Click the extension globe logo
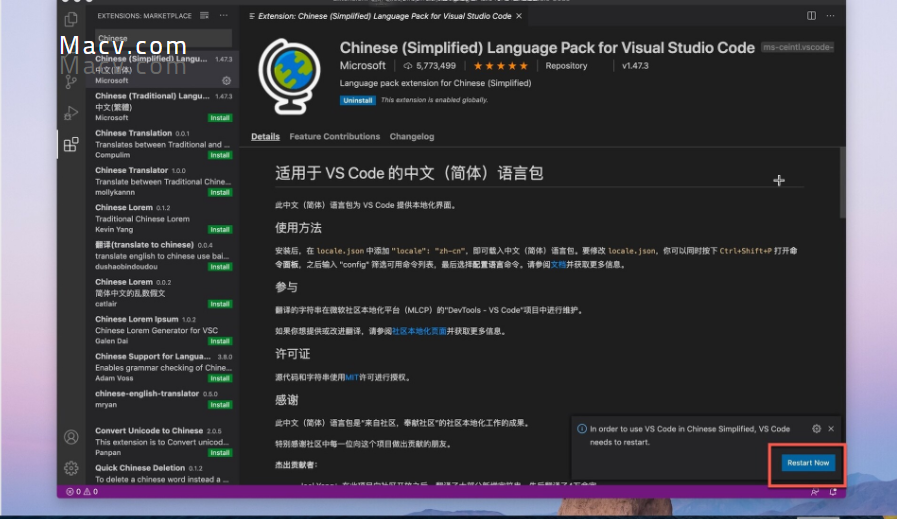This screenshot has height=519, width=897. tap(289, 76)
